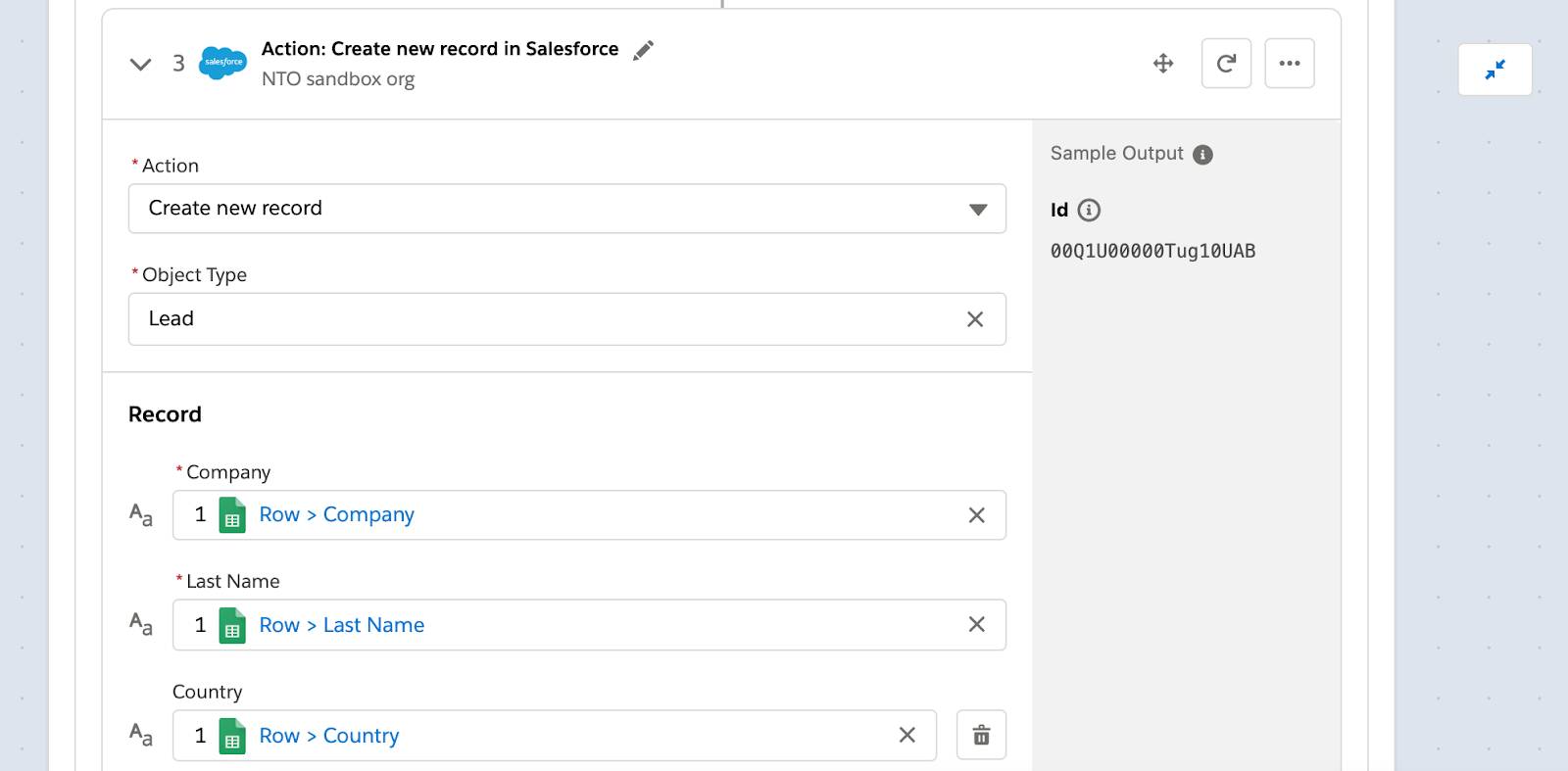Collapse step 3 with the chevron
This screenshot has height=771, width=1568.
point(140,65)
